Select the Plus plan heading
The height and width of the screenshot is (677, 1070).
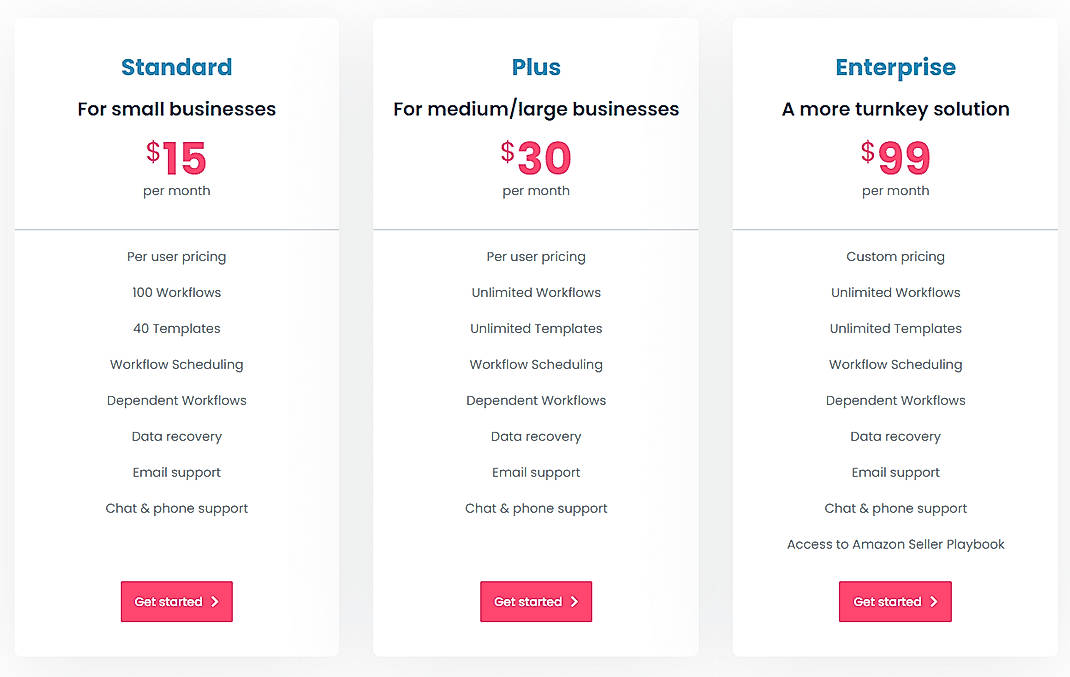(x=536, y=67)
